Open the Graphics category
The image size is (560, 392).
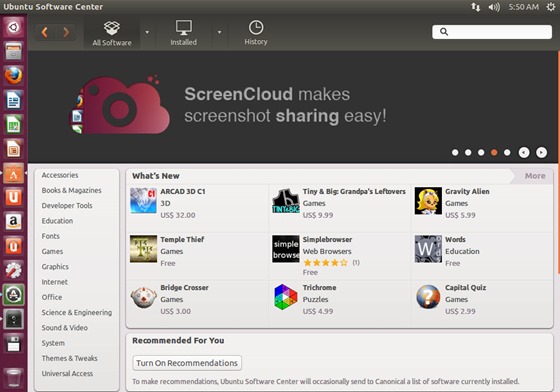point(55,267)
